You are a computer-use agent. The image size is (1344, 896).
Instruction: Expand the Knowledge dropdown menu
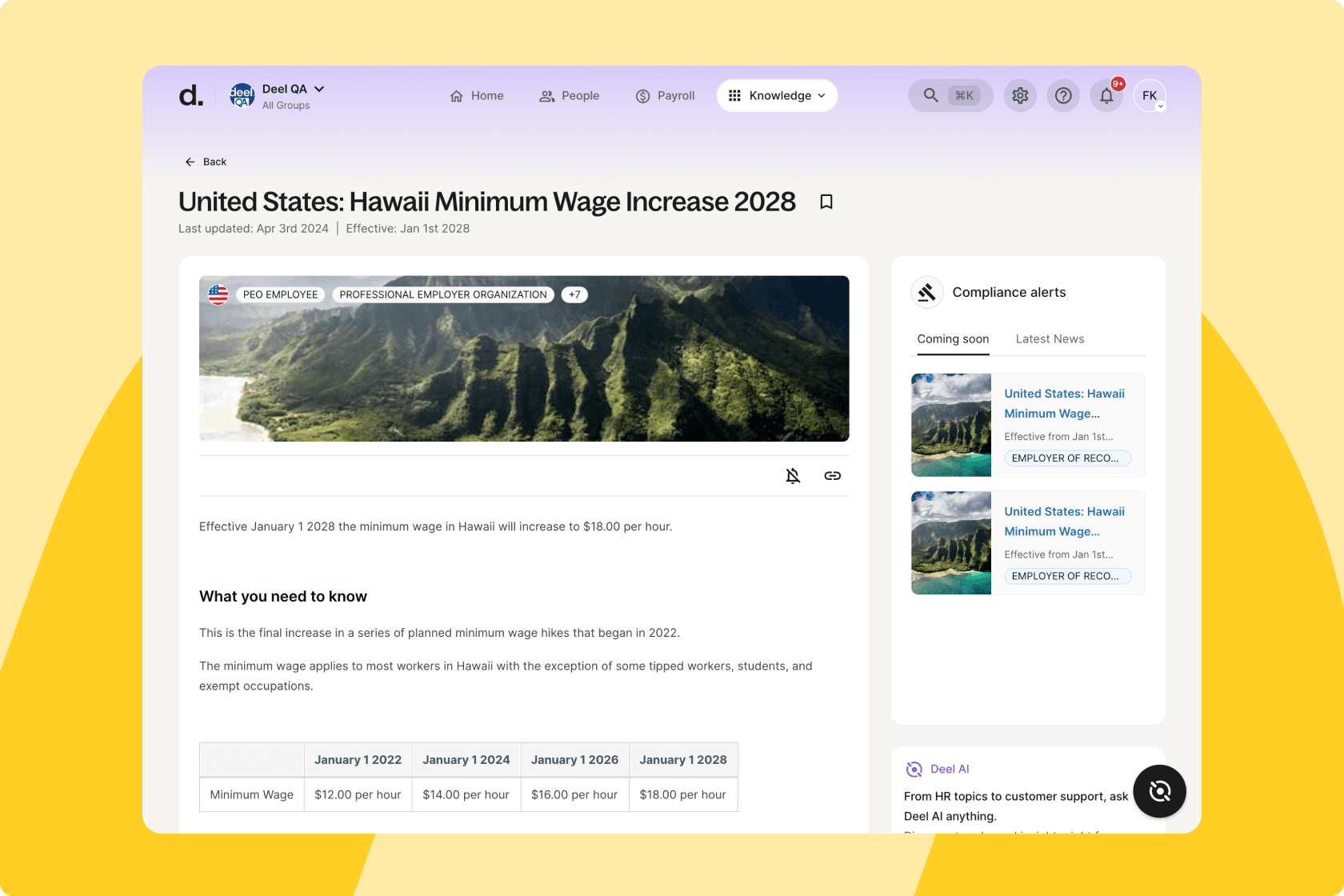(x=777, y=96)
